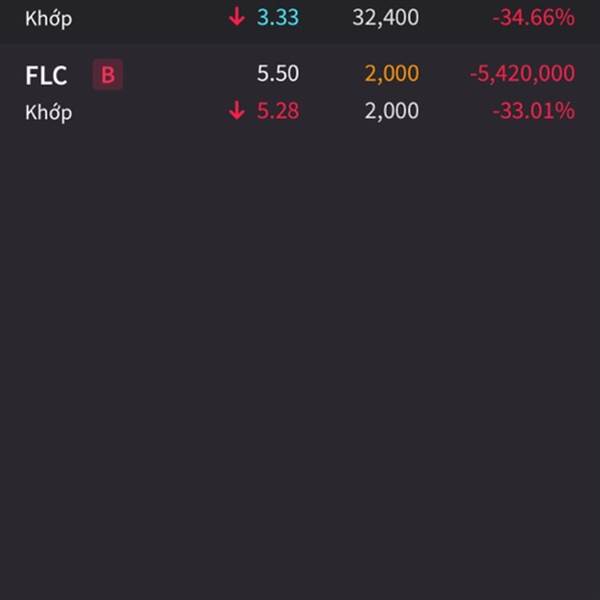
Task: Tap the Khớp label in top row
Action: tap(49, 19)
